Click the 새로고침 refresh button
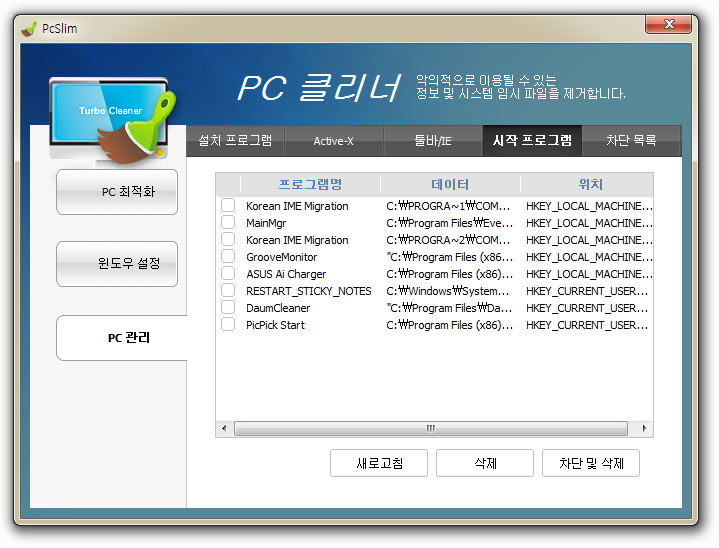Viewport: 719px width, 548px height. point(379,463)
